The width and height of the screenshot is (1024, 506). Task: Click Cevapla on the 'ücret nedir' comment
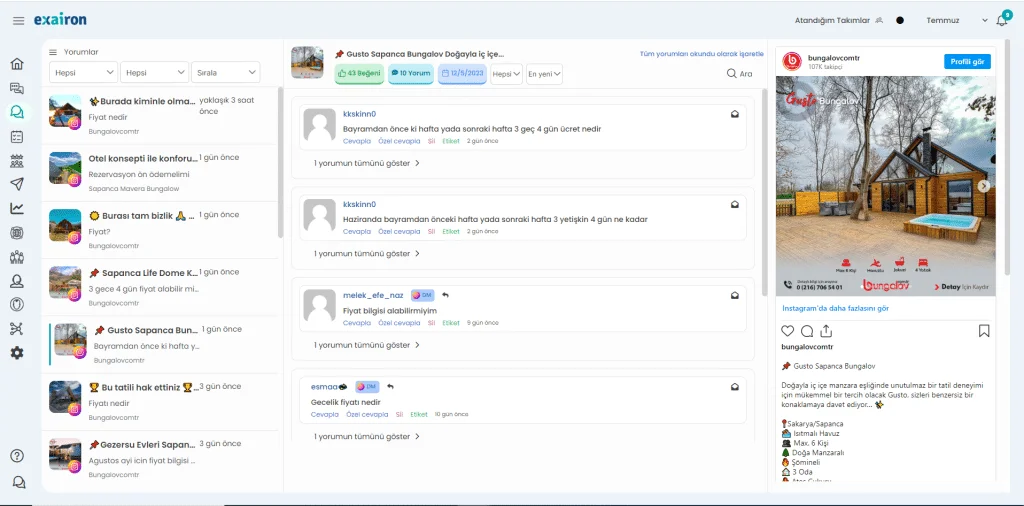(357, 140)
